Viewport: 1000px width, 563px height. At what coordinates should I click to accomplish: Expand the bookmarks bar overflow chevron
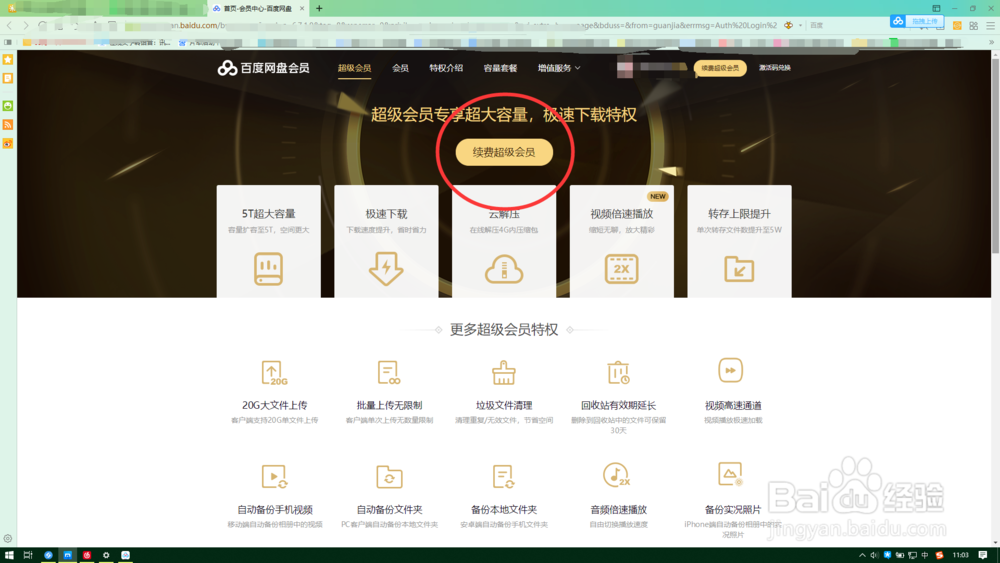coord(991,42)
